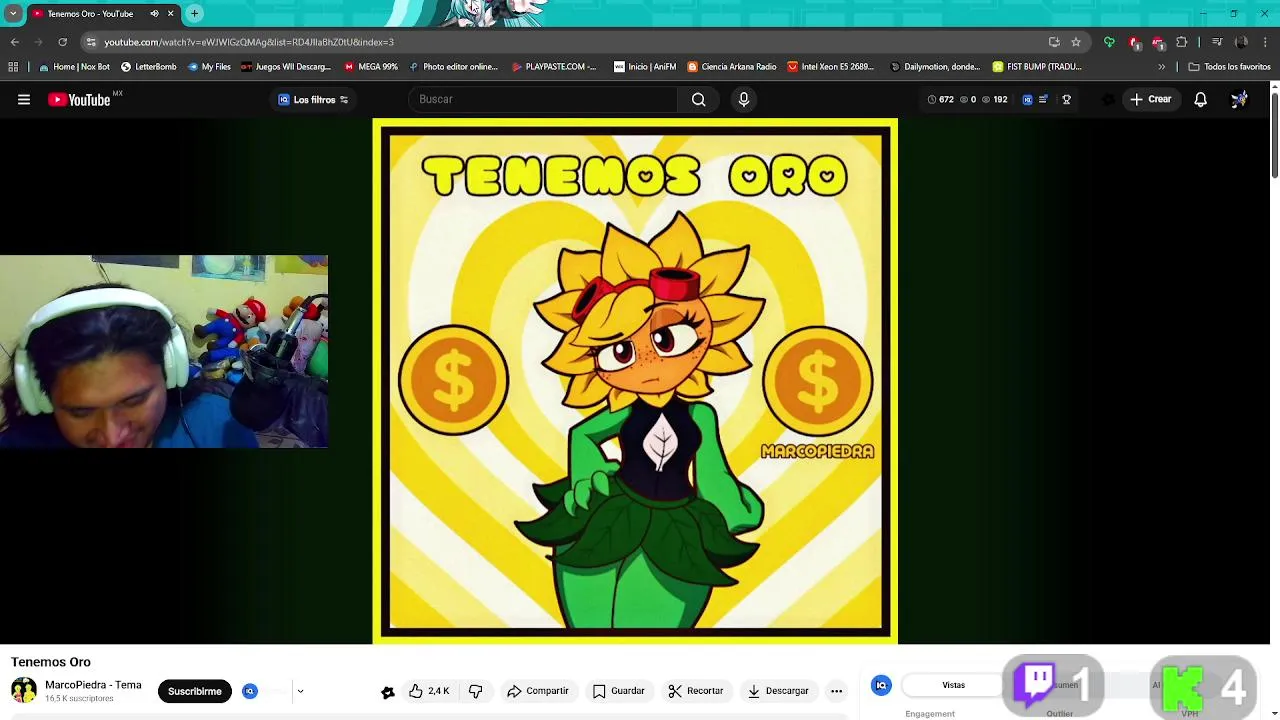Open the extensions puzzle piece menu
The image size is (1280, 720).
point(1182,42)
